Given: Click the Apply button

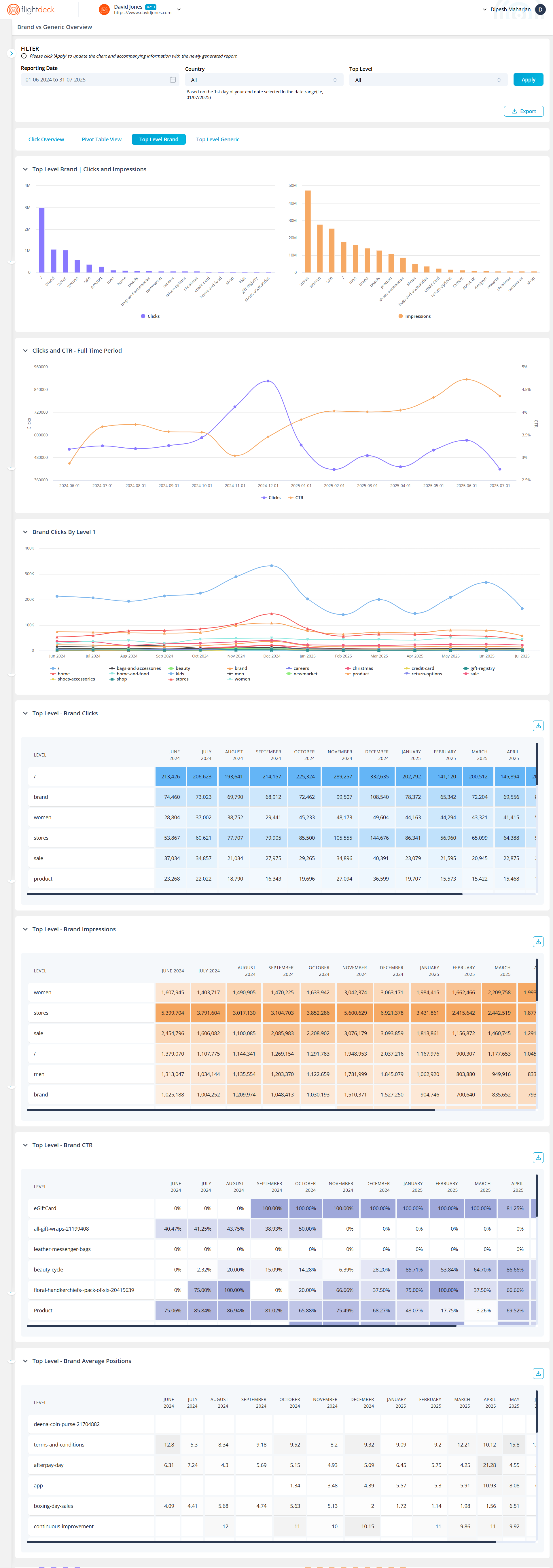Looking at the screenshot, I should tap(528, 80).
